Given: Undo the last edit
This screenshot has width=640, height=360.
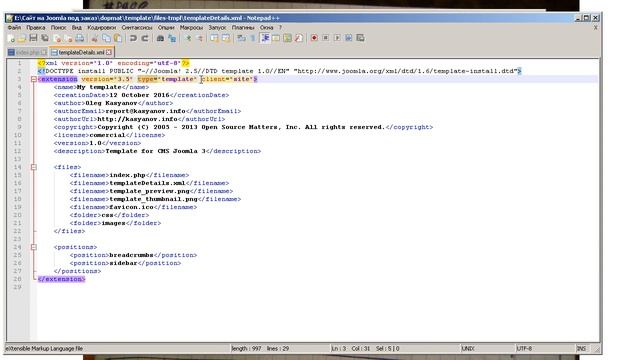Looking at the screenshot, I should tap(133, 38).
